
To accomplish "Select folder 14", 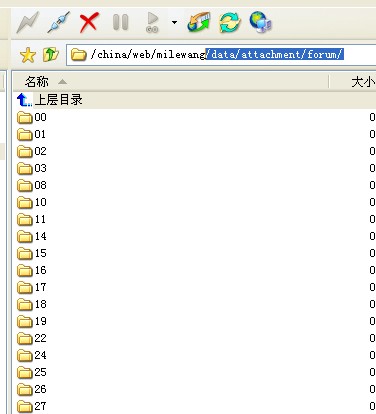I will pyautogui.click(x=32, y=236).
